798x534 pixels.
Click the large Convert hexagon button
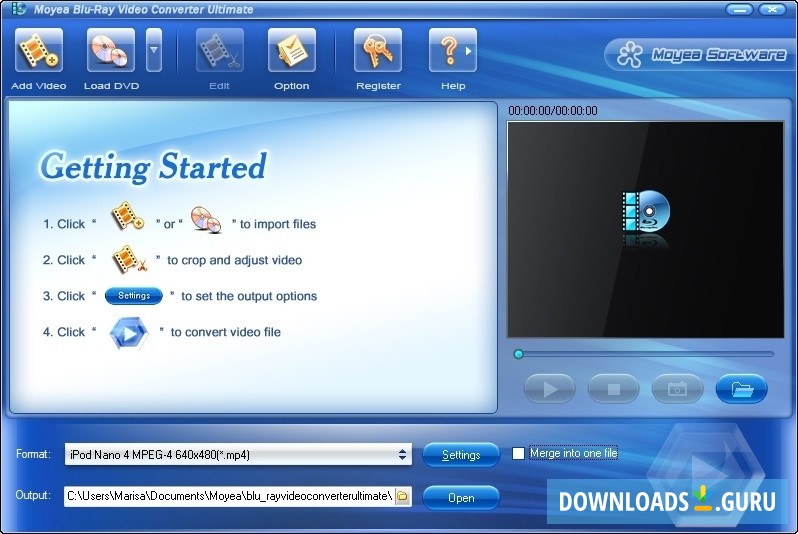(707, 473)
